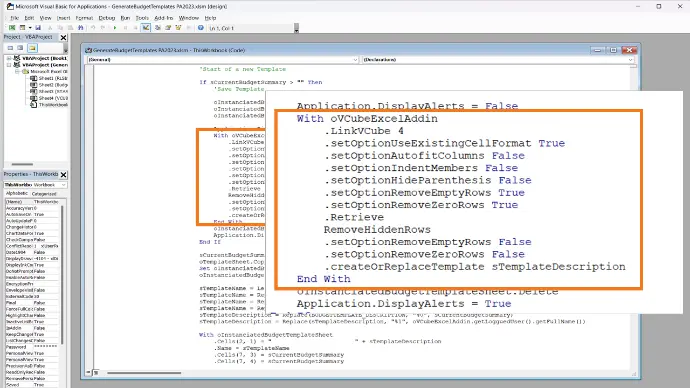
Task: Open the Edit menu
Action: click(29, 18)
